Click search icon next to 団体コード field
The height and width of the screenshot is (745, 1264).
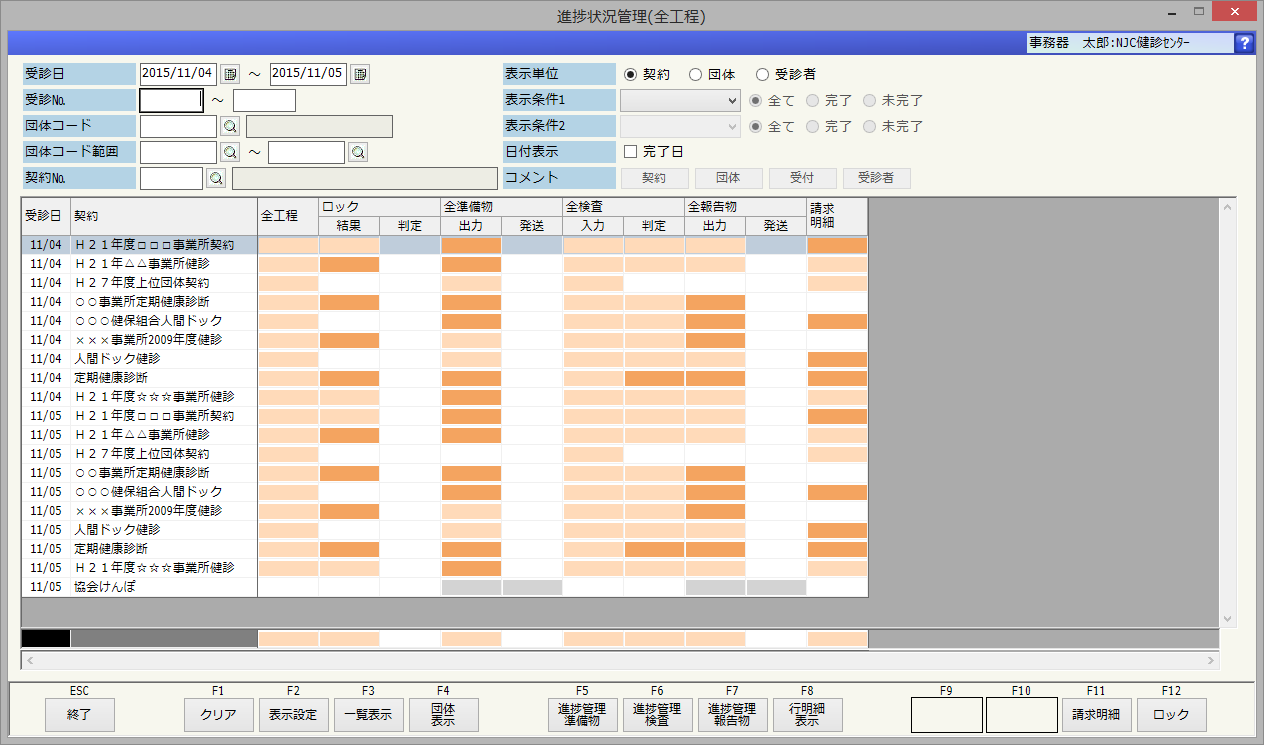click(x=230, y=126)
